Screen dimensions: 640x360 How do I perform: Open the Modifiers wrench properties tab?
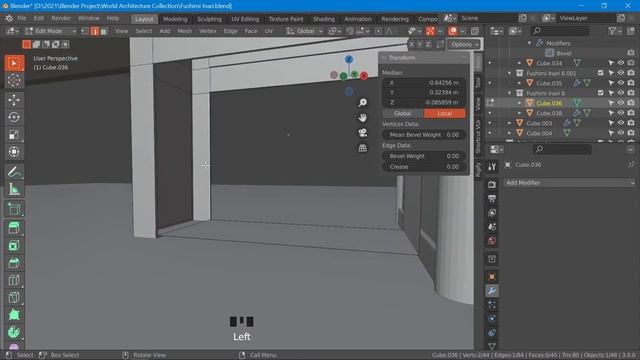point(492,291)
